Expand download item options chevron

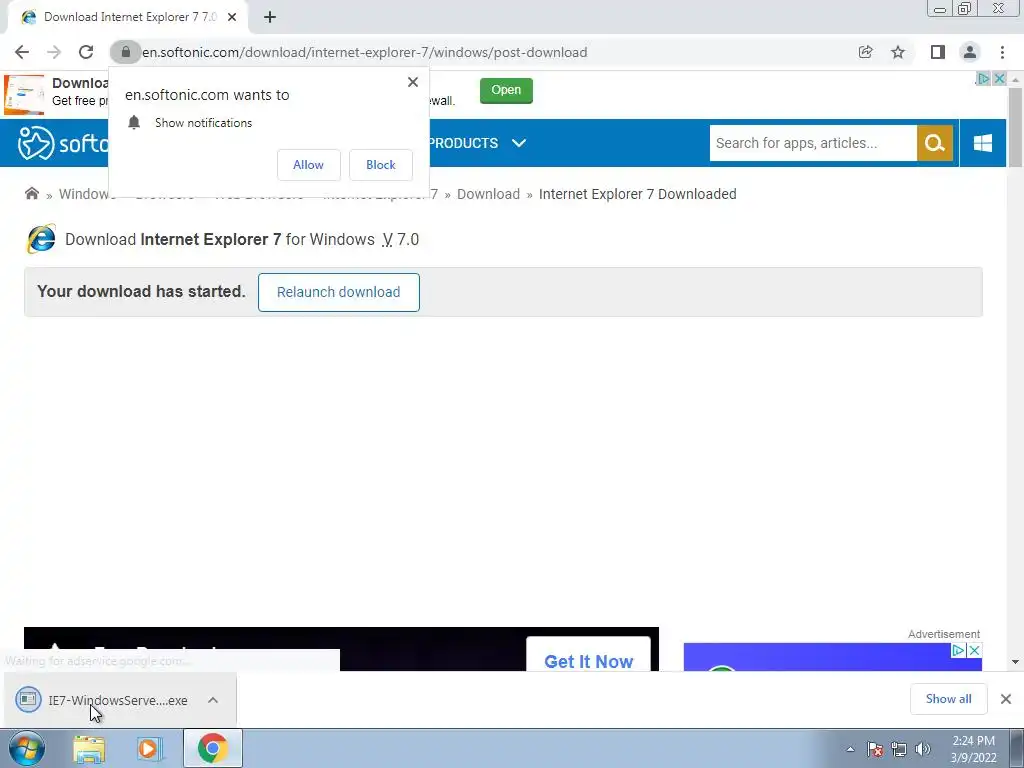pyautogui.click(x=213, y=700)
